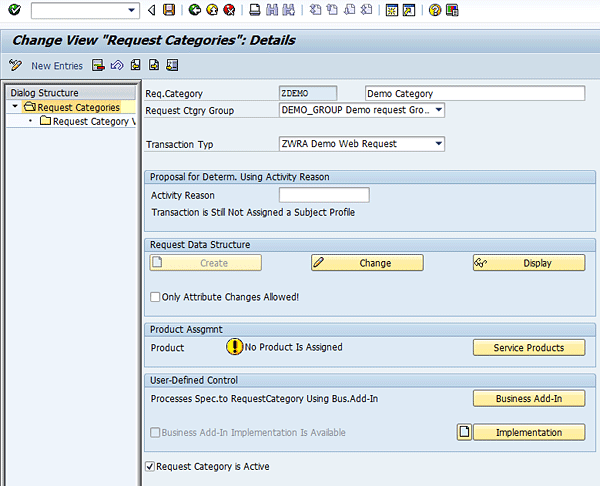Click the red Cancel icon
Screen dimensions: 600x486
[x=229, y=10]
